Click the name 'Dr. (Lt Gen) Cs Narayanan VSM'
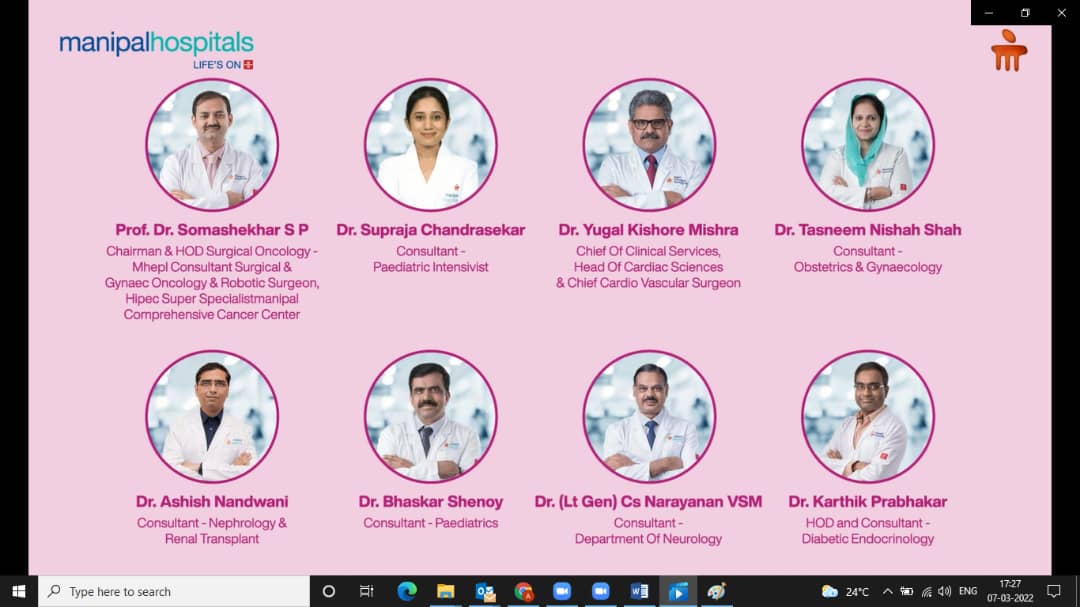1080x607 pixels. [648, 502]
